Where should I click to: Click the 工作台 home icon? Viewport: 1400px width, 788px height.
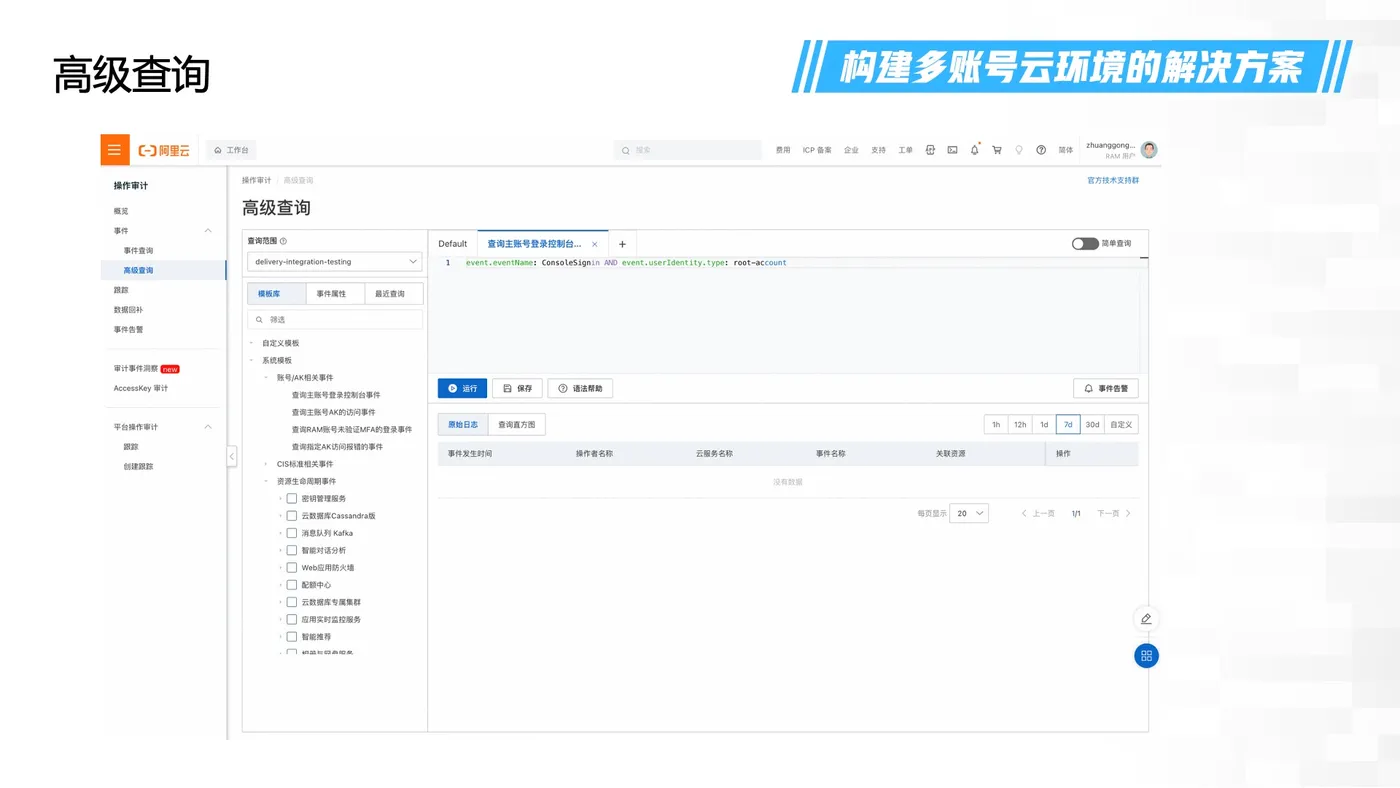(218, 150)
